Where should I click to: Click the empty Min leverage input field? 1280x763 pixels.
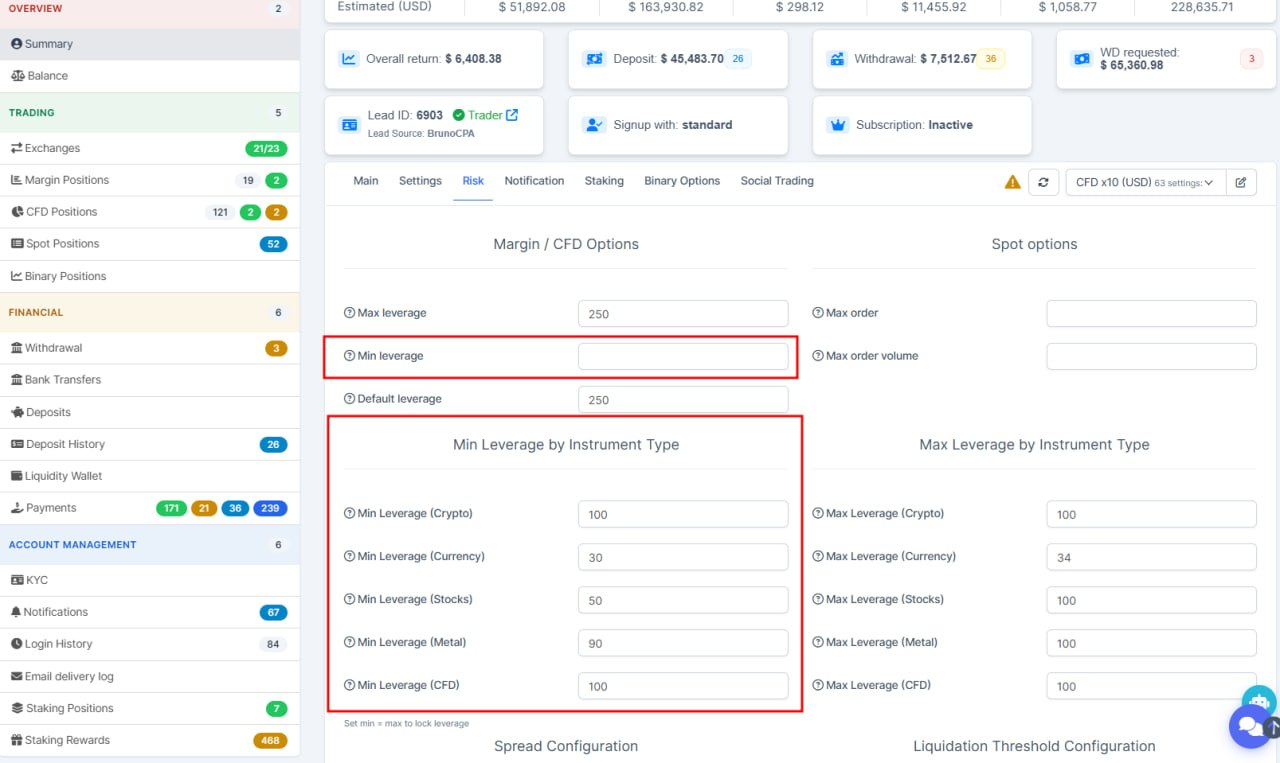pos(683,357)
